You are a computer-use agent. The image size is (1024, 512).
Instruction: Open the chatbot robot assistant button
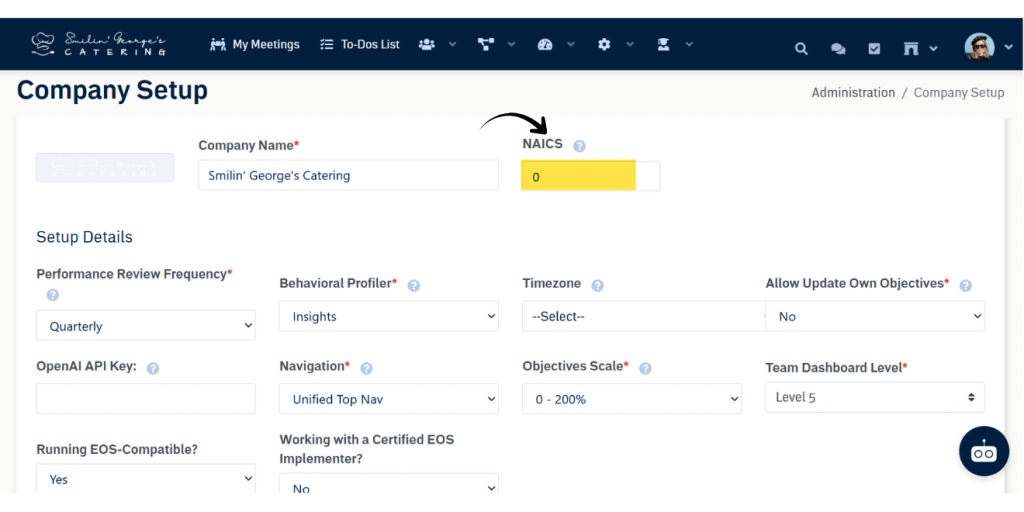click(x=983, y=451)
